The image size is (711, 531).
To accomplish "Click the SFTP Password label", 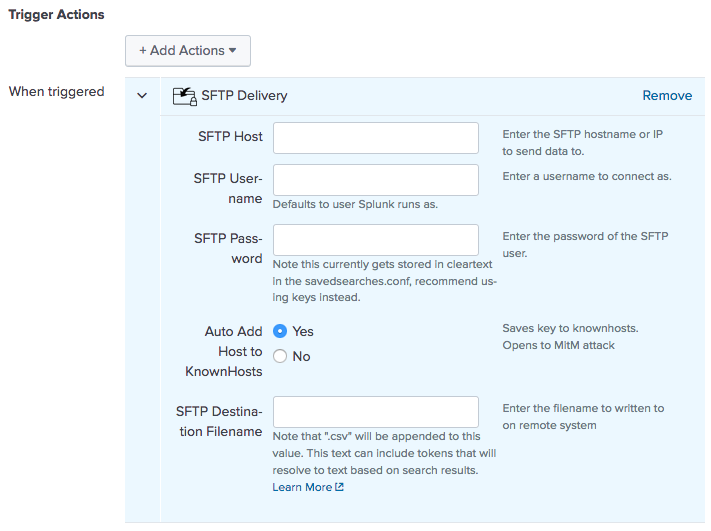I will (x=228, y=248).
